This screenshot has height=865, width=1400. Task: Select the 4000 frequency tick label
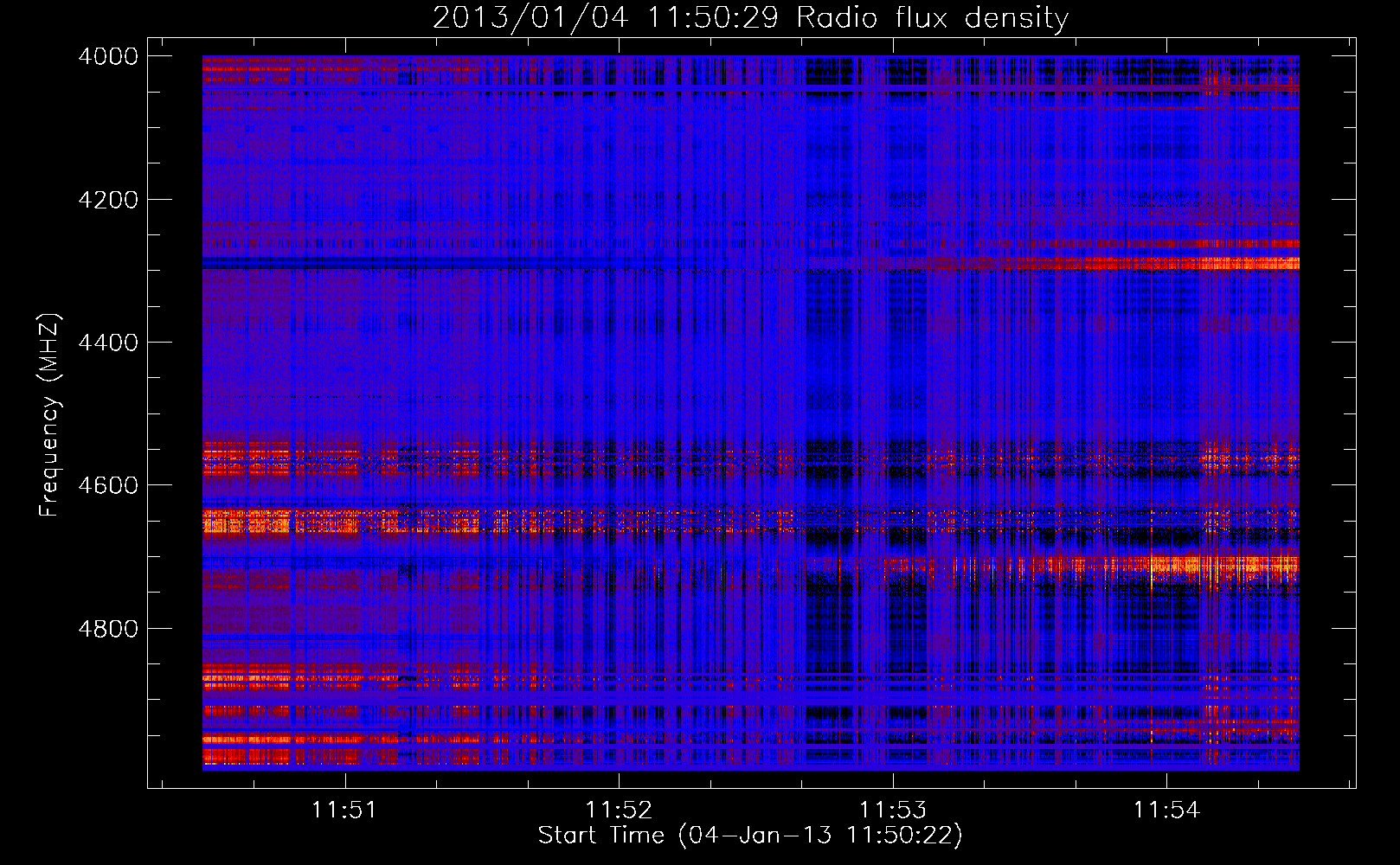click(108, 56)
